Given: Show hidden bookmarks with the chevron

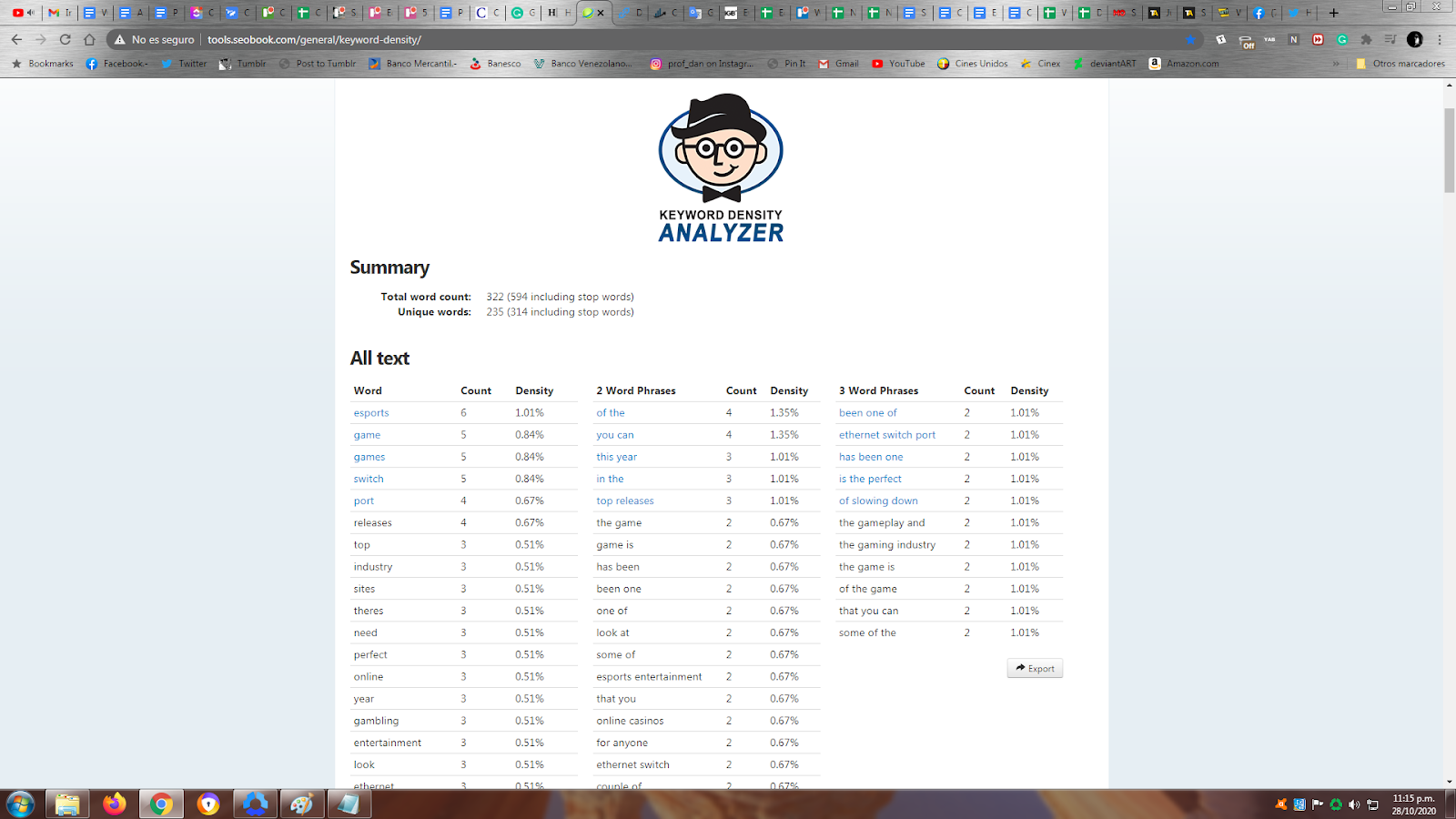Looking at the screenshot, I should tap(1336, 64).
